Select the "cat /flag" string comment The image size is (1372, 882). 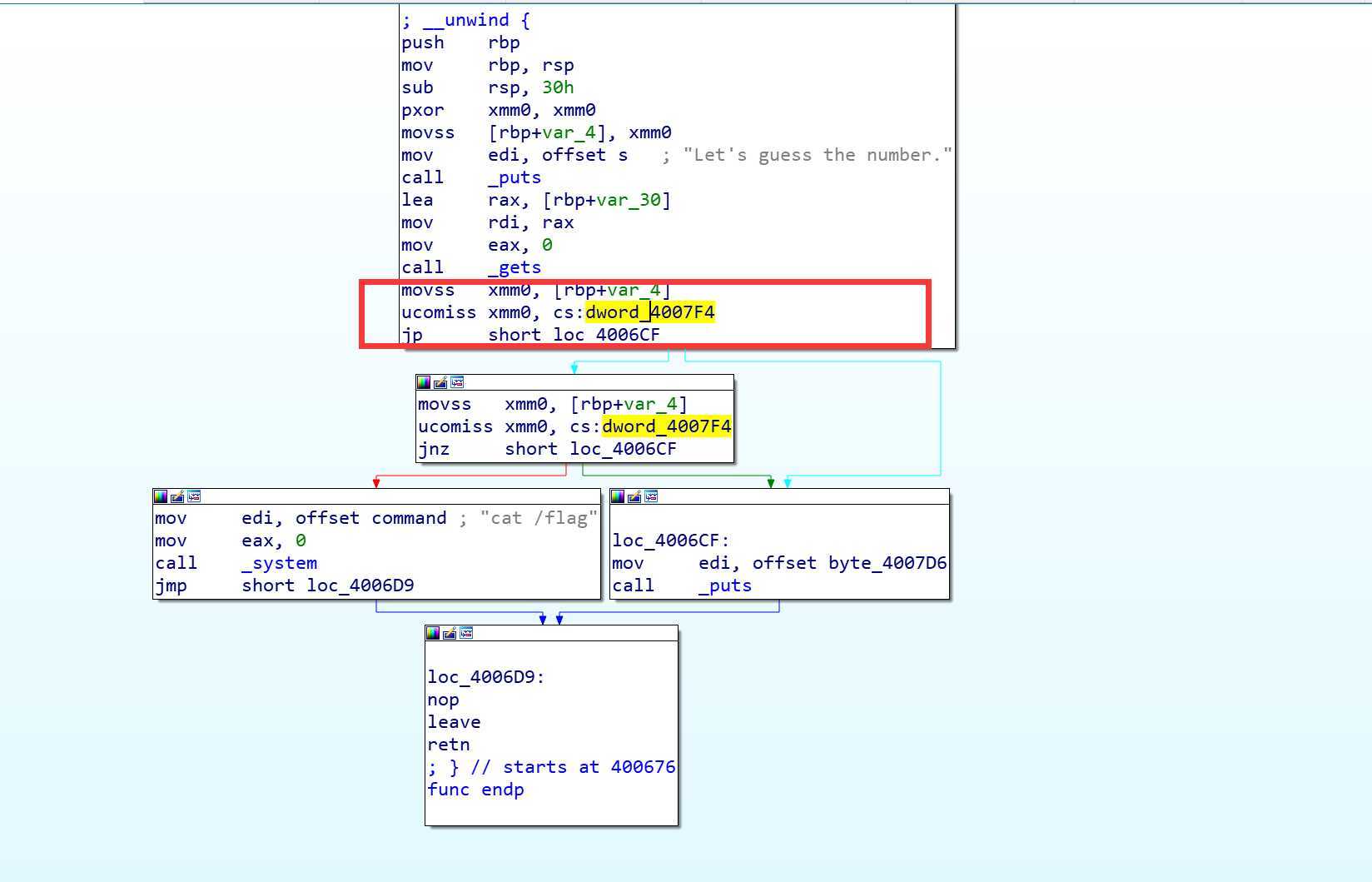[x=539, y=518]
